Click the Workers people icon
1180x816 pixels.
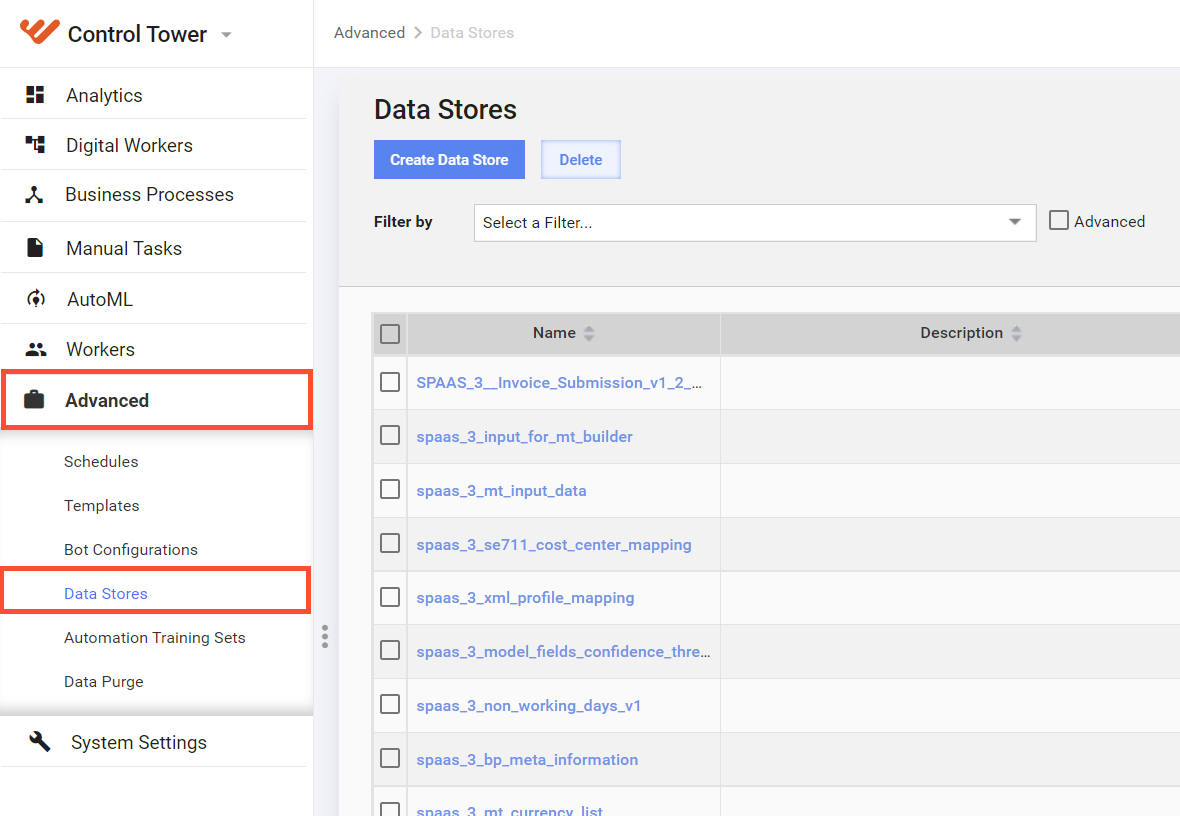(x=35, y=349)
